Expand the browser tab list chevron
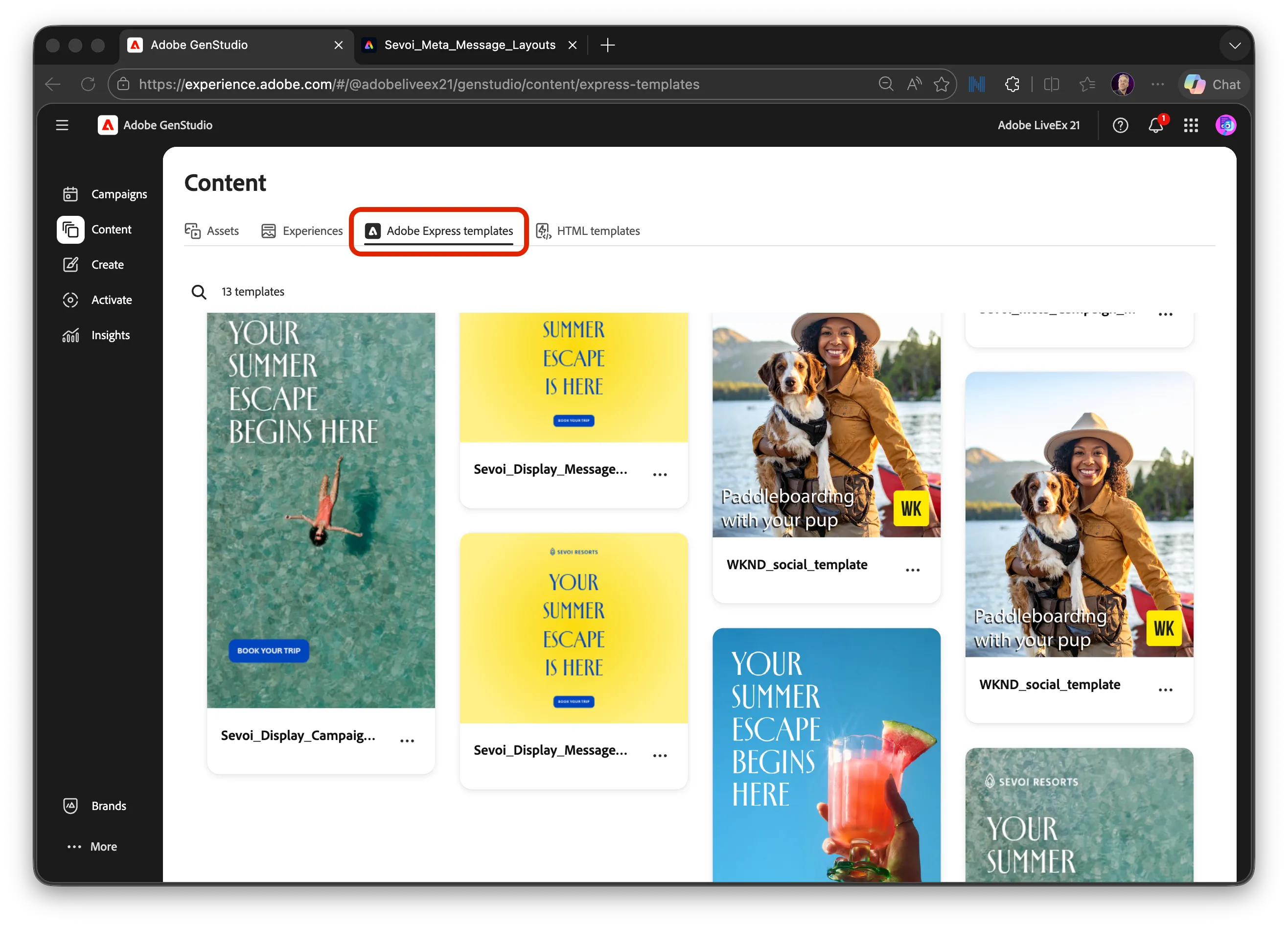Image resolution: width=1288 pixels, height=927 pixels. click(x=1235, y=45)
